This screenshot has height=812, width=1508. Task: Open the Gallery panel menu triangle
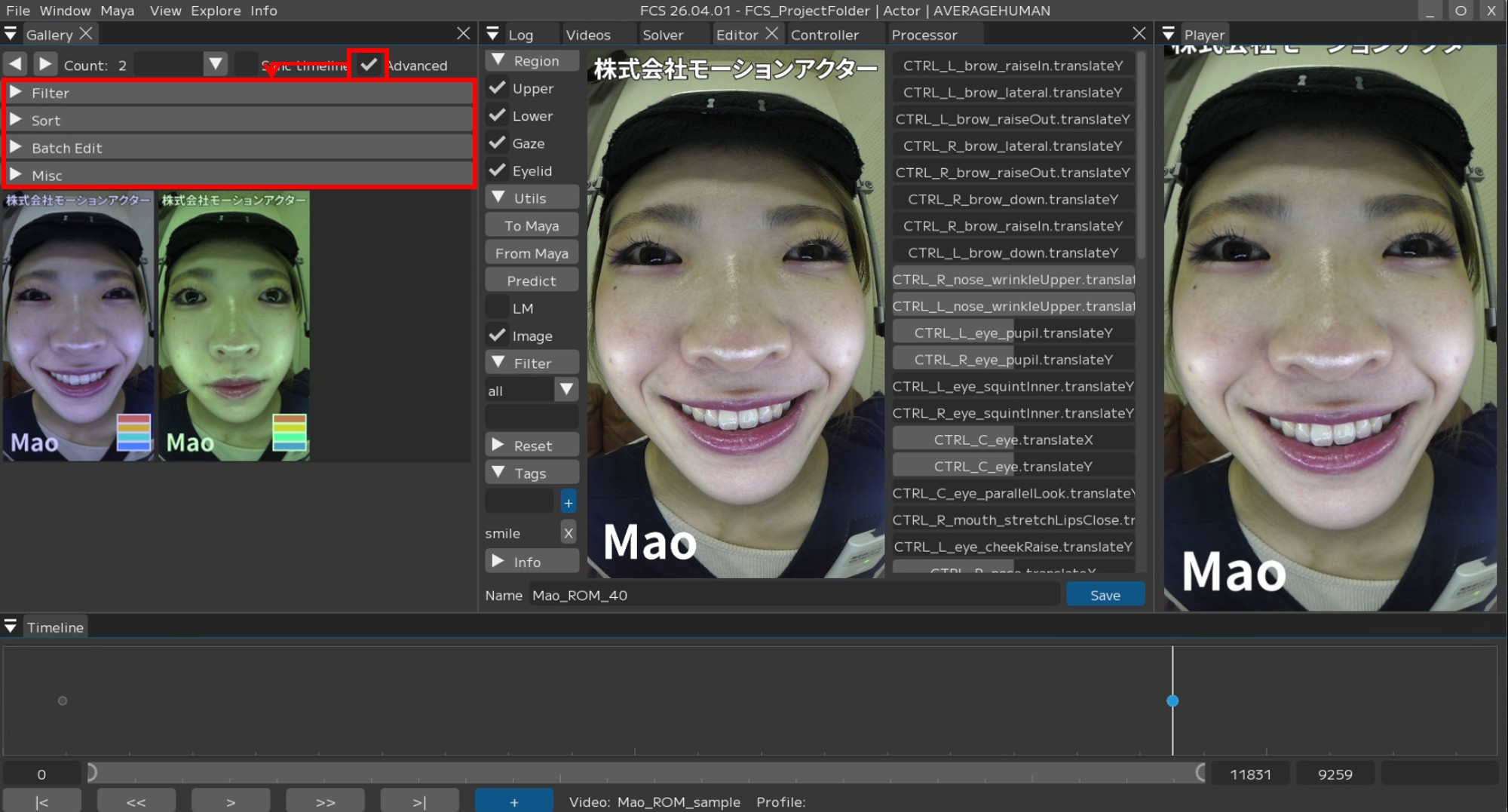click(x=11, y=34)
